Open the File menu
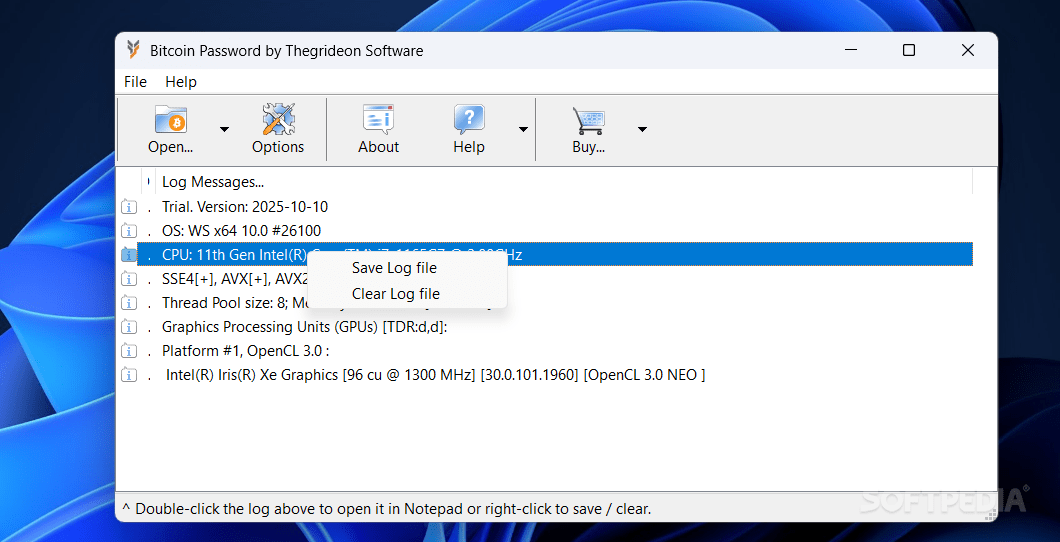This screenshot has height=542, width=1060. coord(135,82)
